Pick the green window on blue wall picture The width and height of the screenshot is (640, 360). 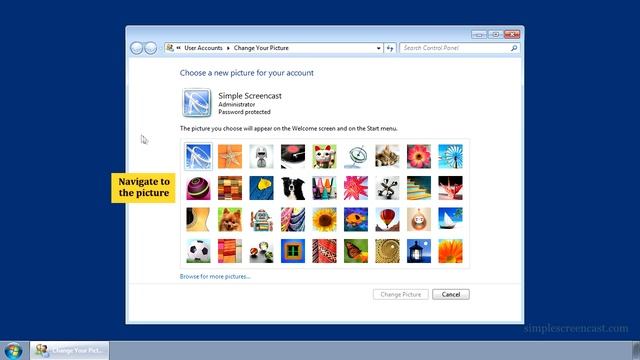click(x=293, y=251)
